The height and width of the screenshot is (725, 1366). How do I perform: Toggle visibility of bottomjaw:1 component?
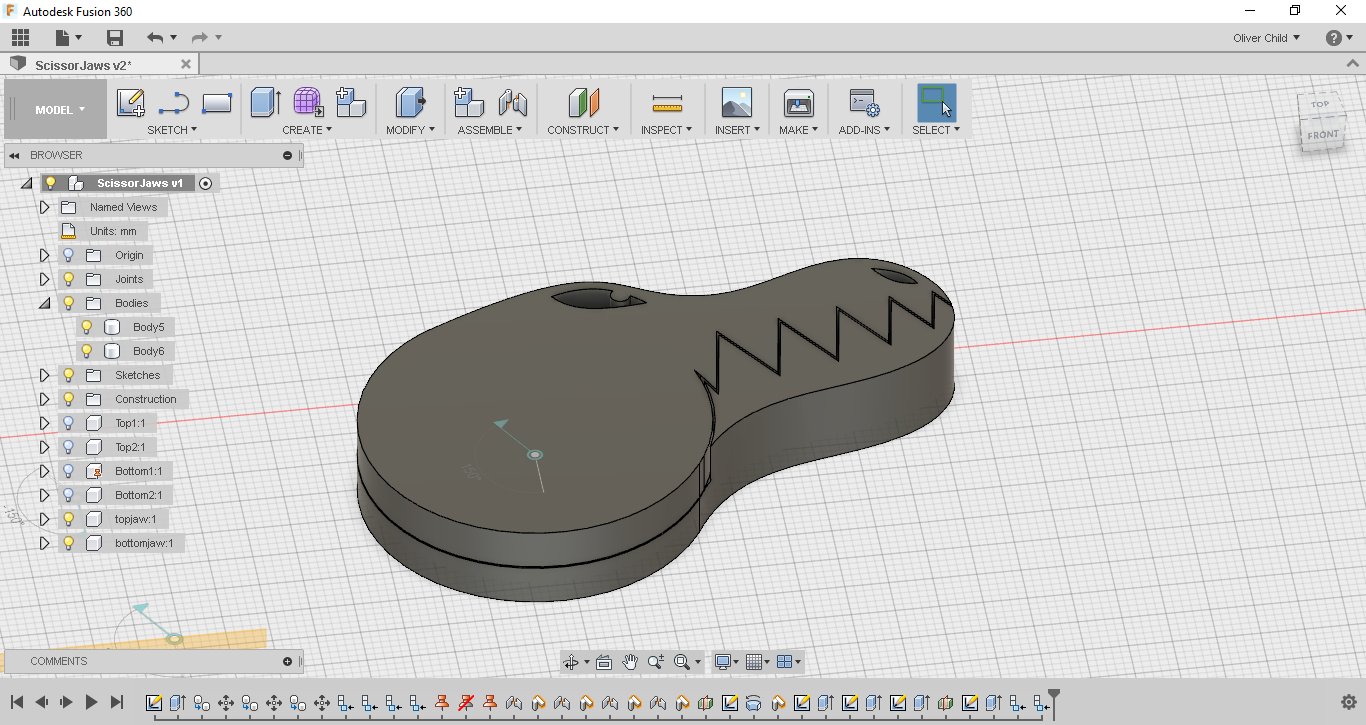(x=69, y=543)
